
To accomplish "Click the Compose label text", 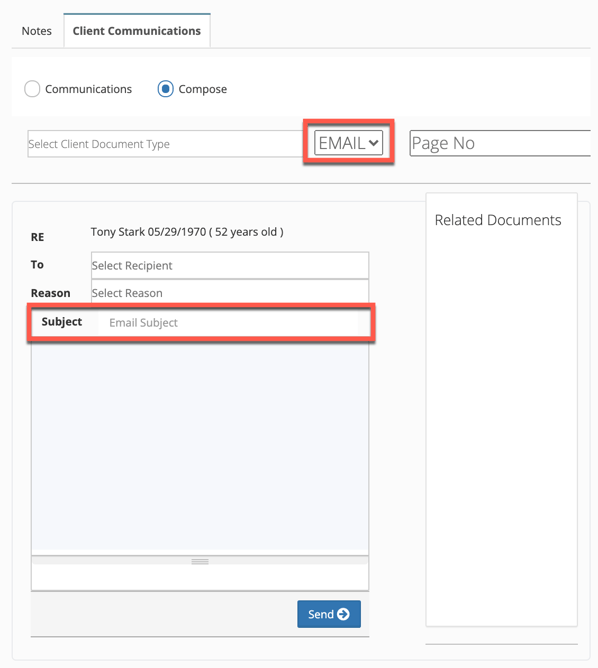I will click(x=203, y=89).
